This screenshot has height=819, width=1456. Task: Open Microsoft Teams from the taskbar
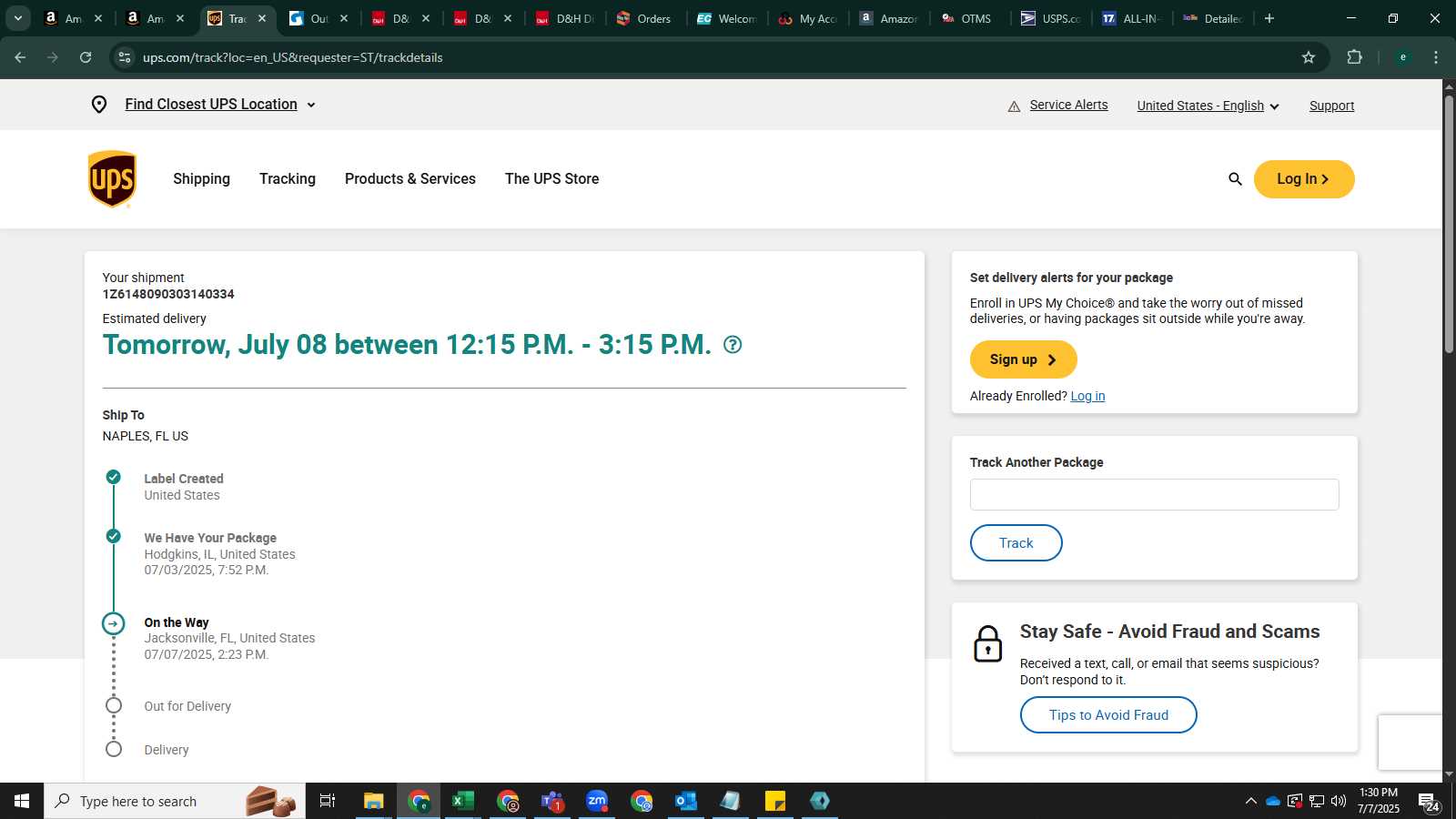(552, 801)
